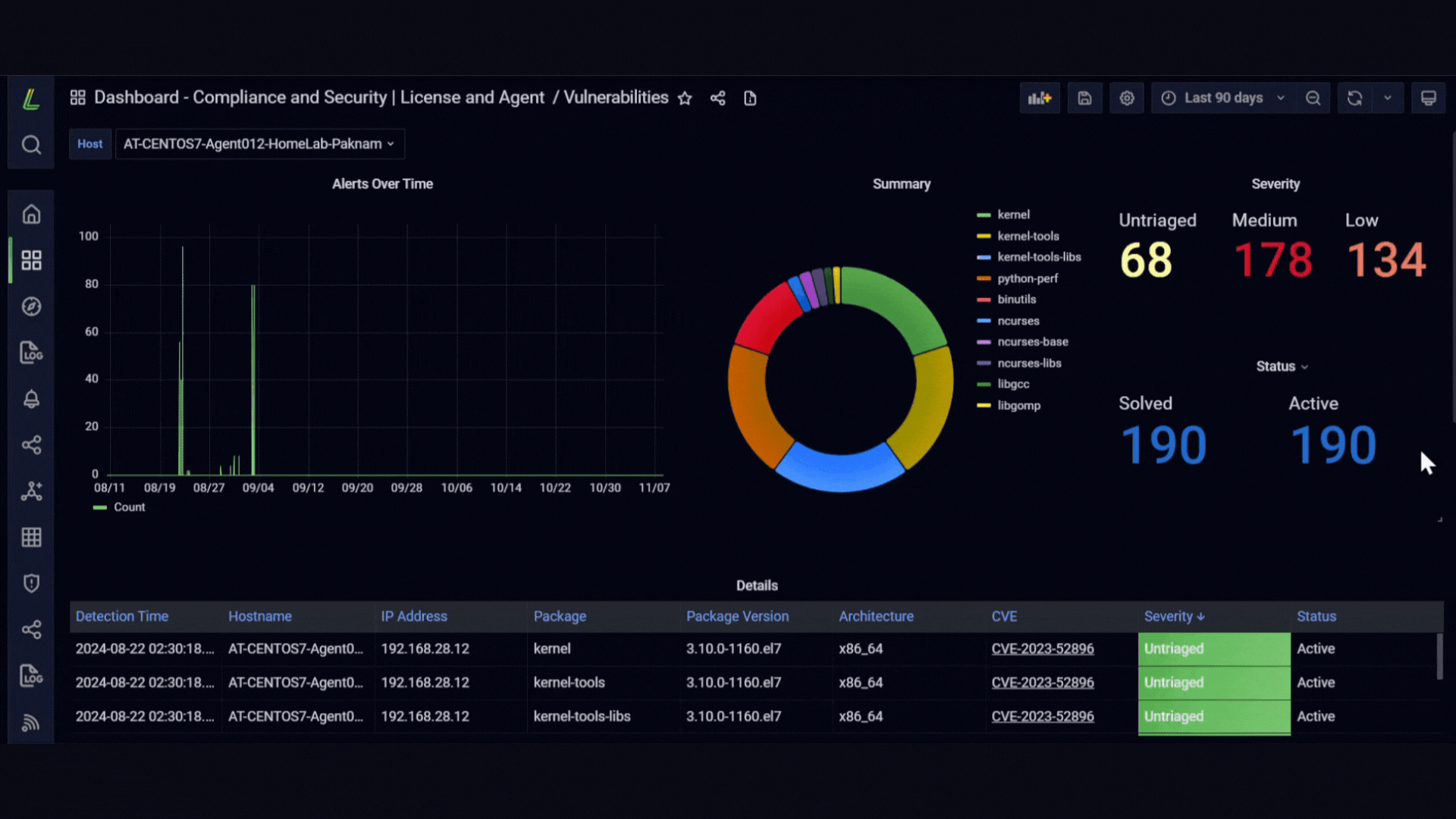Sort table by Severity column header
1456x819 pixels.
1174,617
